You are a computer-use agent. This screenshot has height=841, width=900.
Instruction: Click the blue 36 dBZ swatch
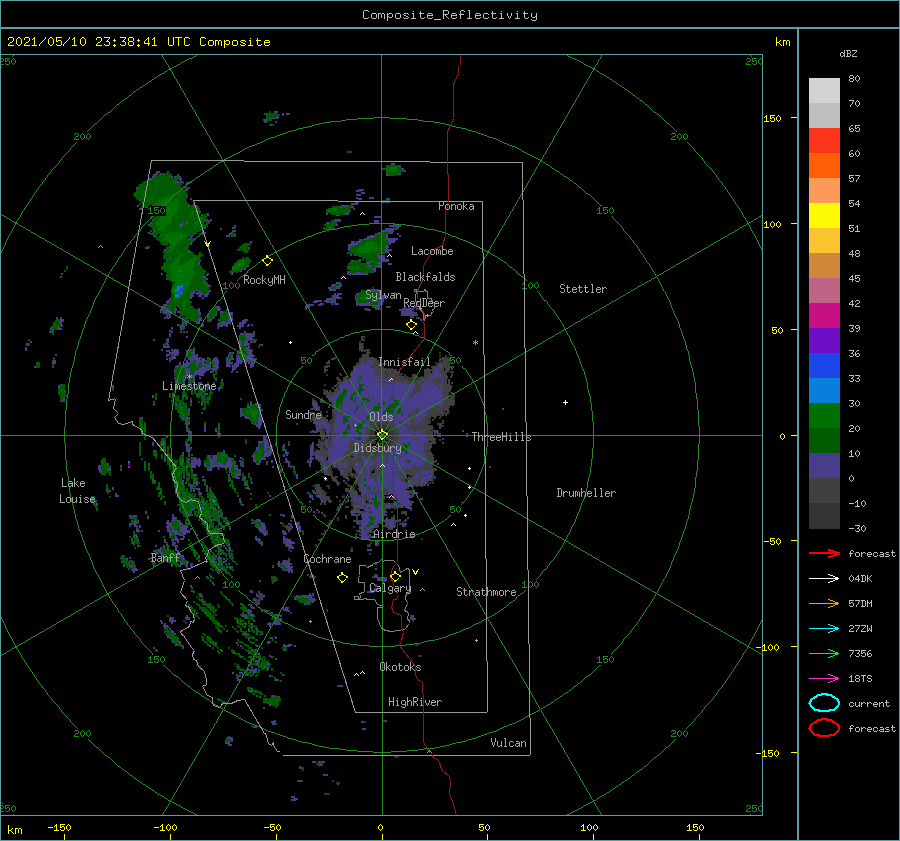click(824, 365)
